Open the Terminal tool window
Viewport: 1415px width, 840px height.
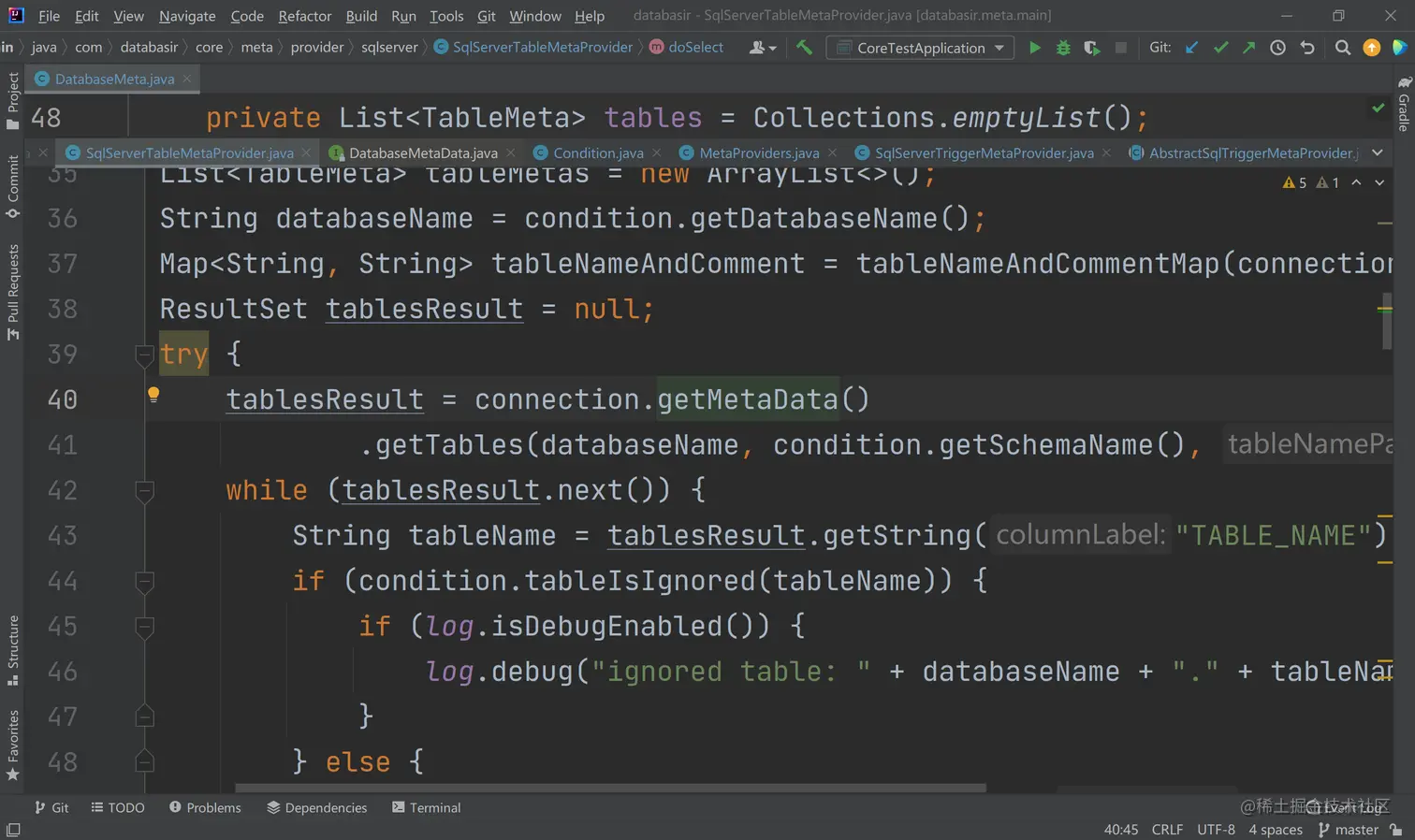(x=427, y=807)
